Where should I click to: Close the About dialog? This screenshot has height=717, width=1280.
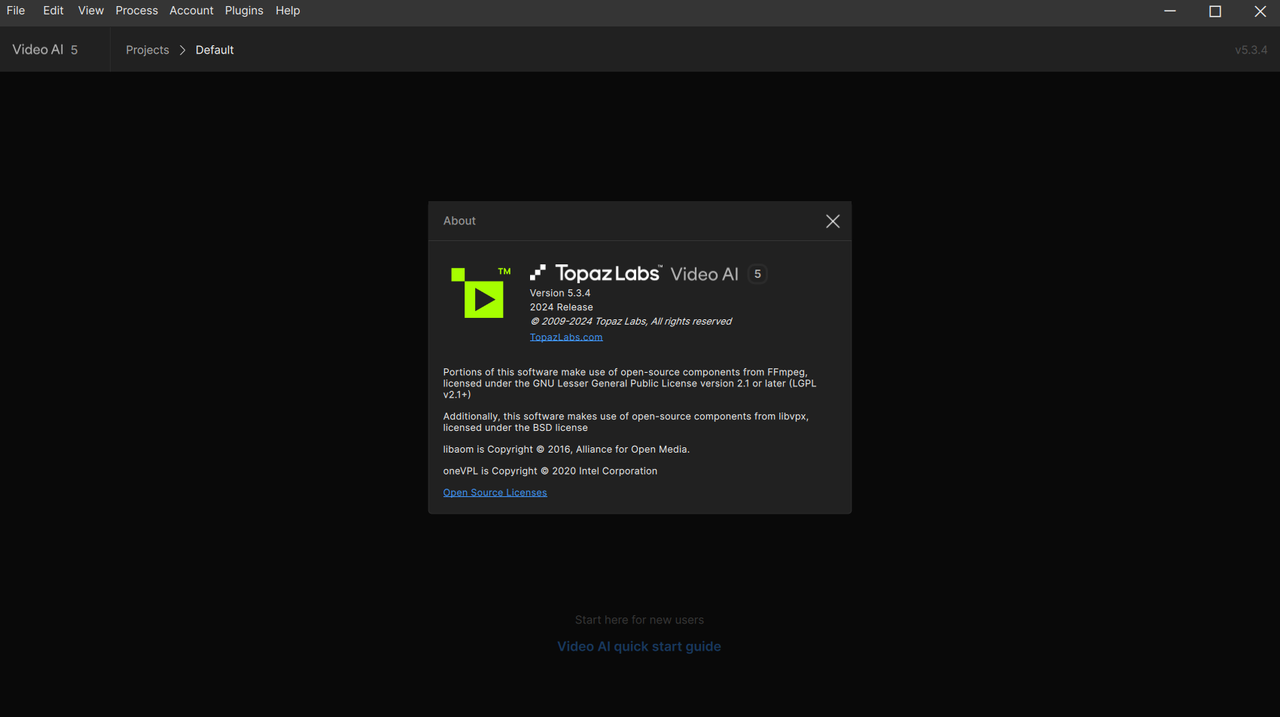coord(832,221)
